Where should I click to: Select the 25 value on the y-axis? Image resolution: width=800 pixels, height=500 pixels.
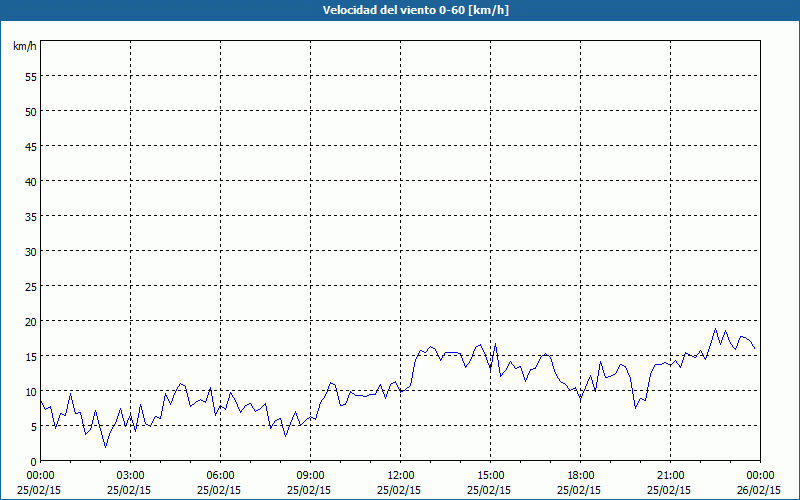tap(30, 286)
